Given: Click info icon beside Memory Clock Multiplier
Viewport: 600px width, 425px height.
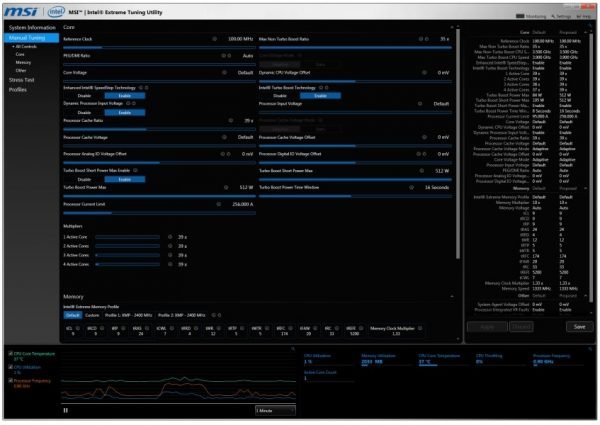Looking at the screenshot, I should click(x=420, y=328).
